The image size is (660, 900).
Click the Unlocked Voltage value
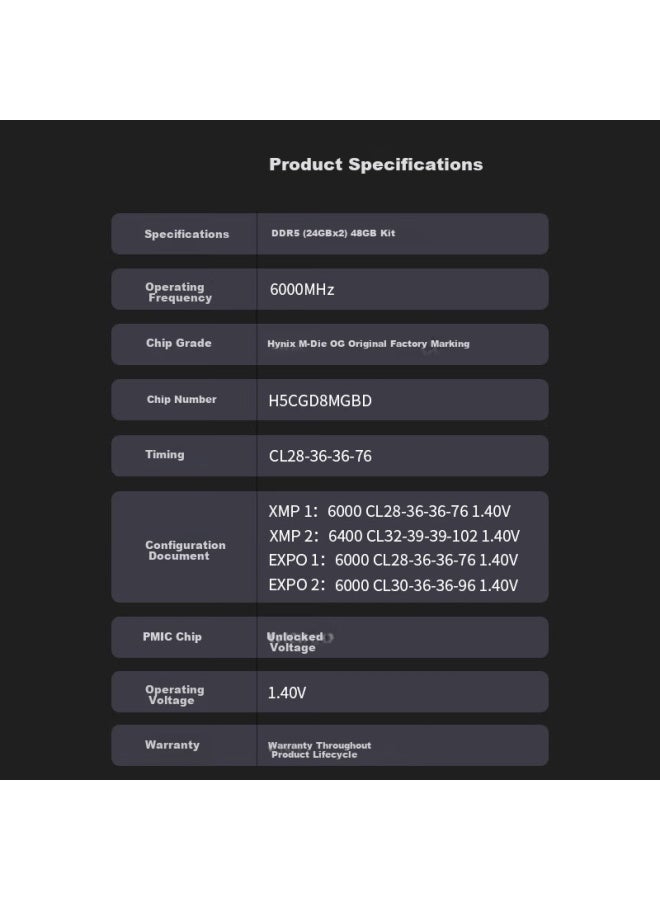[x=295, y=642]
